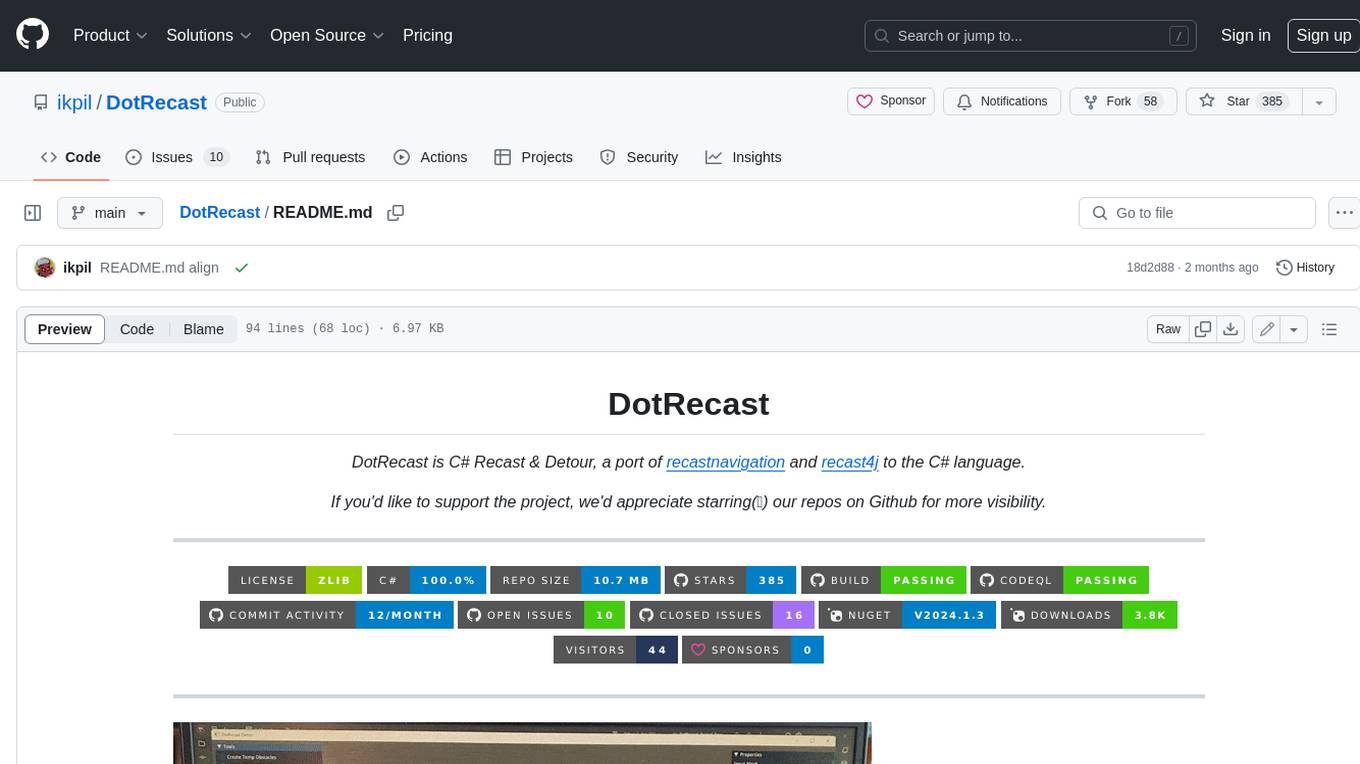The width and height of the screenshot is (1360, 764).
Task: Star the DotRecast repository
Action: click(1243, 101)
